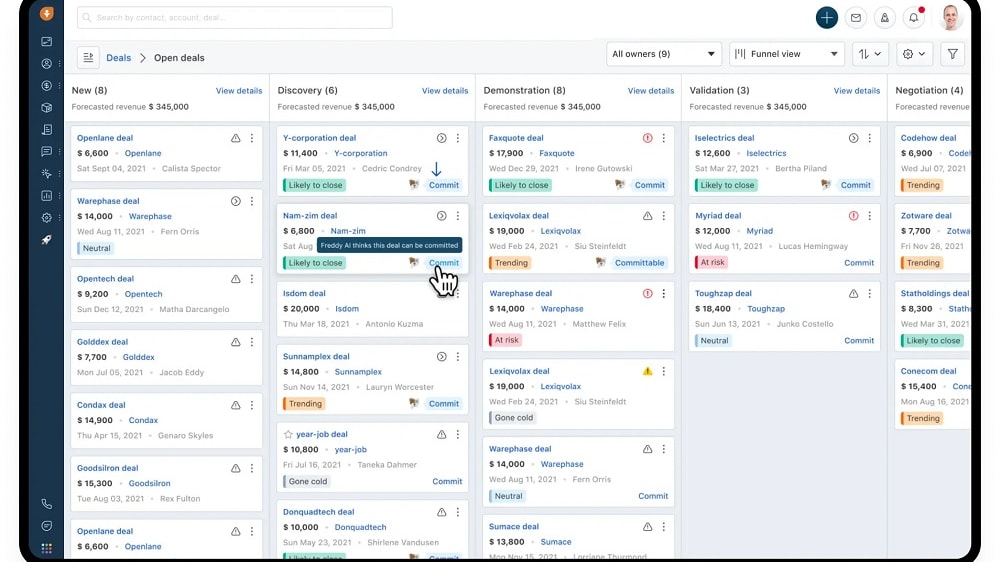The width and height of the screenshot is (1000, 562).
Task: Click the Likely to close tag on Nam-zim deal
Action: point(314,263)
